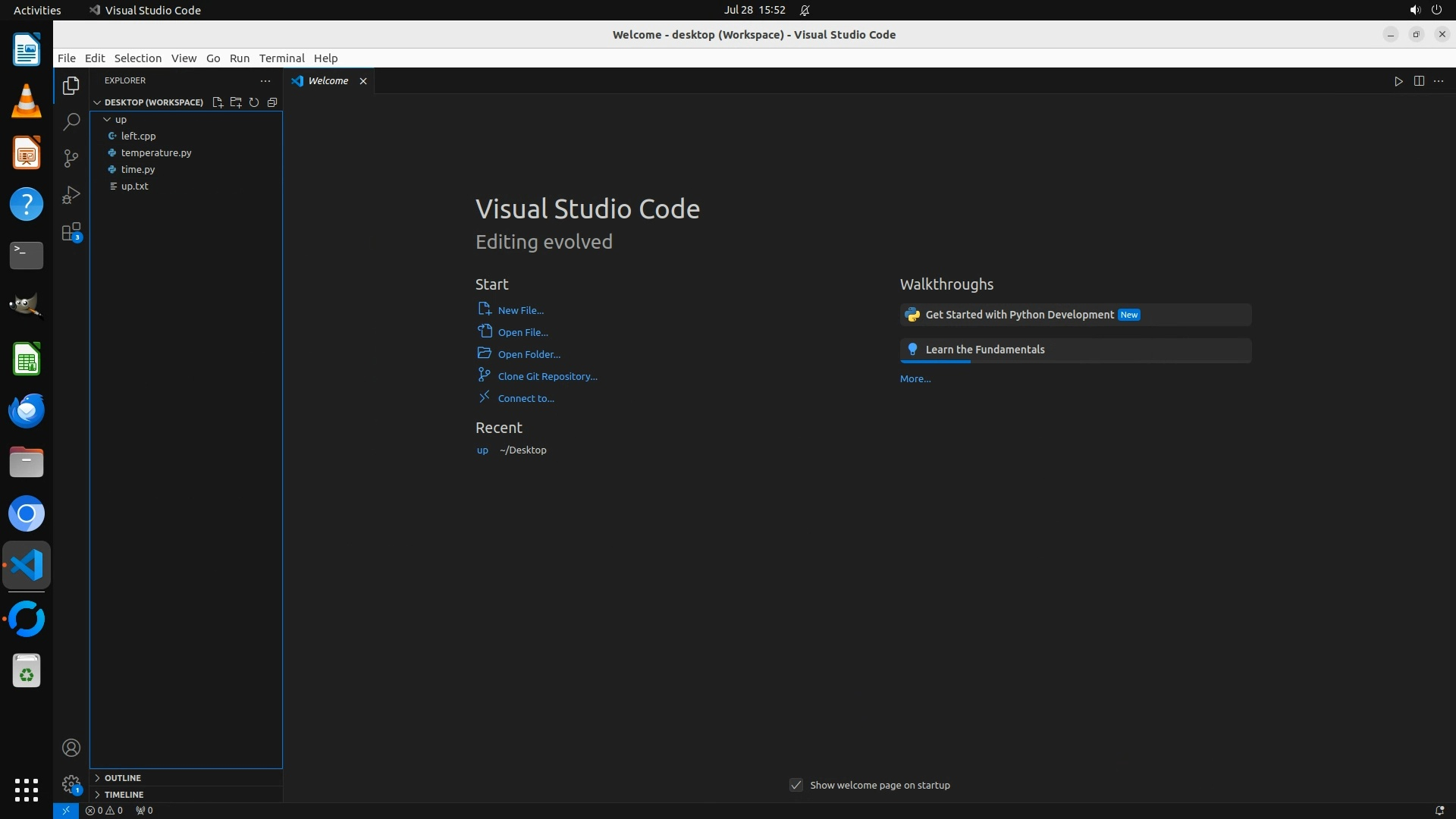Collapse all folders in Explorer
The width and height of the screenshot is (1456, 819).
point(272,102)
